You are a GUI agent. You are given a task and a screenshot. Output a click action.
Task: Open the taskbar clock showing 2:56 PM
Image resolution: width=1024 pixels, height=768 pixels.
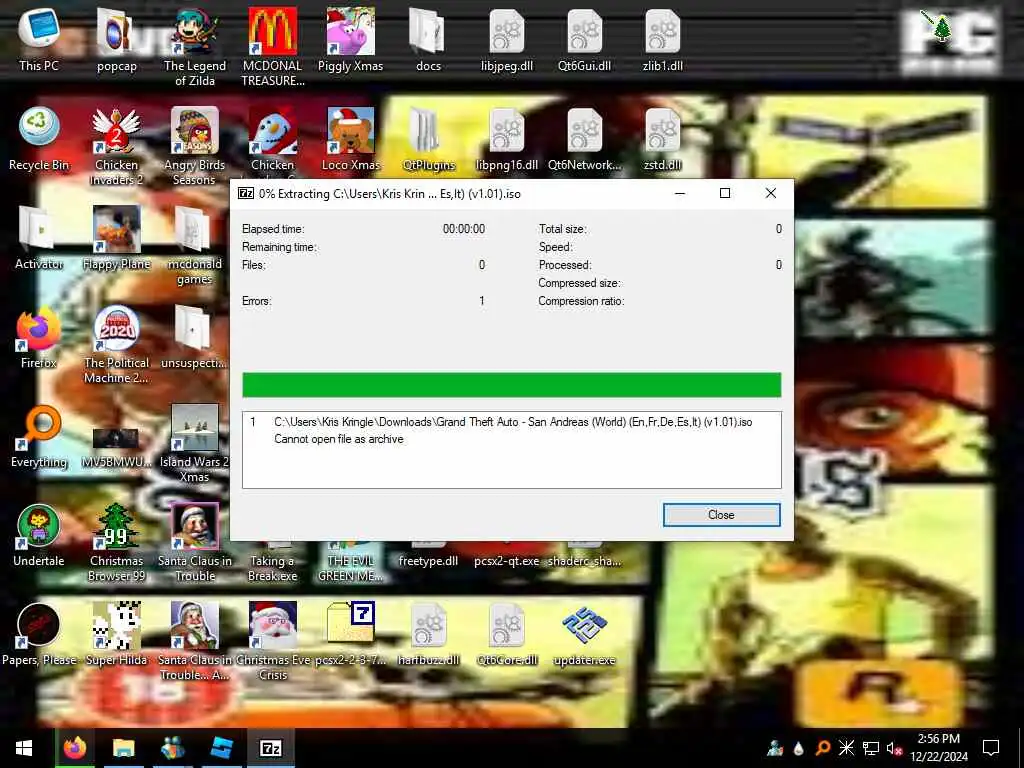(x=939, y=748)
